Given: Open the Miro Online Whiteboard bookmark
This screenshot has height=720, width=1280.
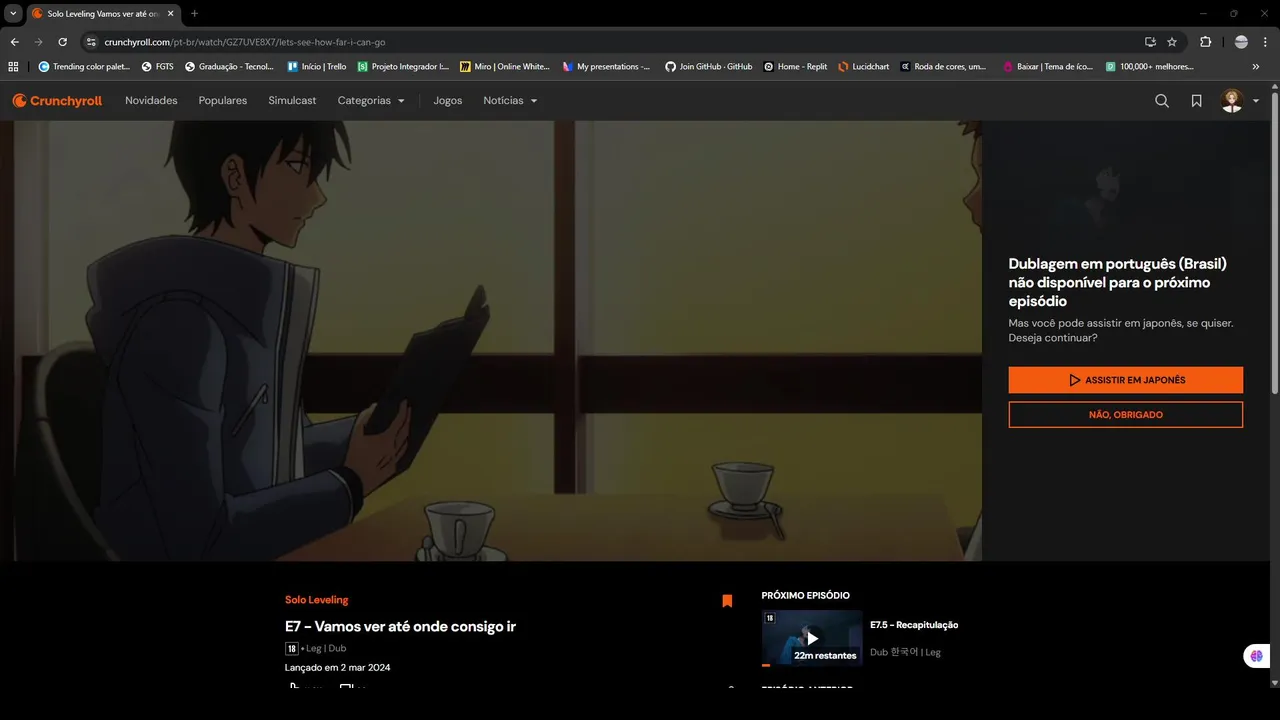Looking at the screenshot, I should coord(505,67).
